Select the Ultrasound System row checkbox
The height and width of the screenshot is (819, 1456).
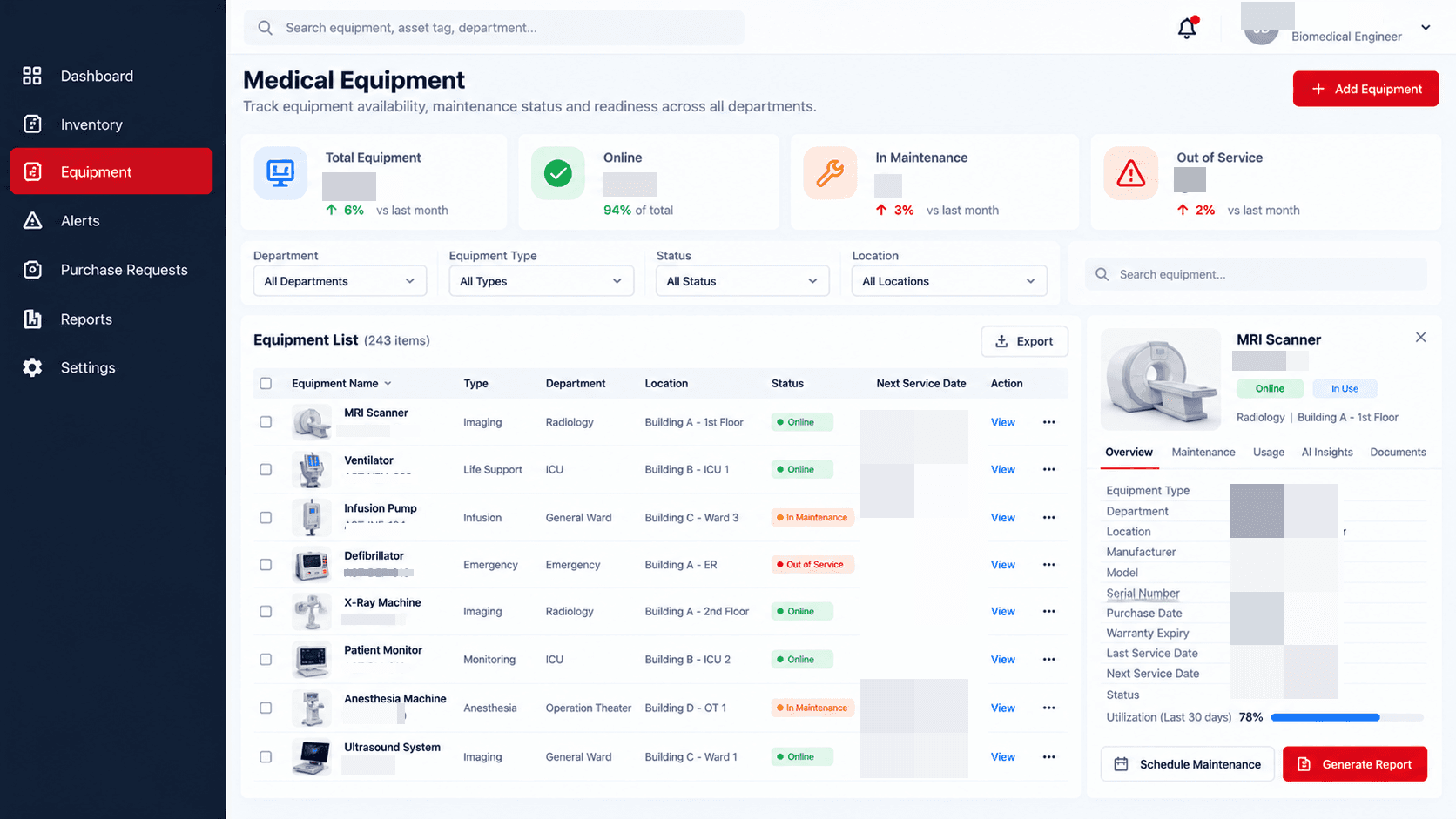pyautogui.click(x=266, y=757)
